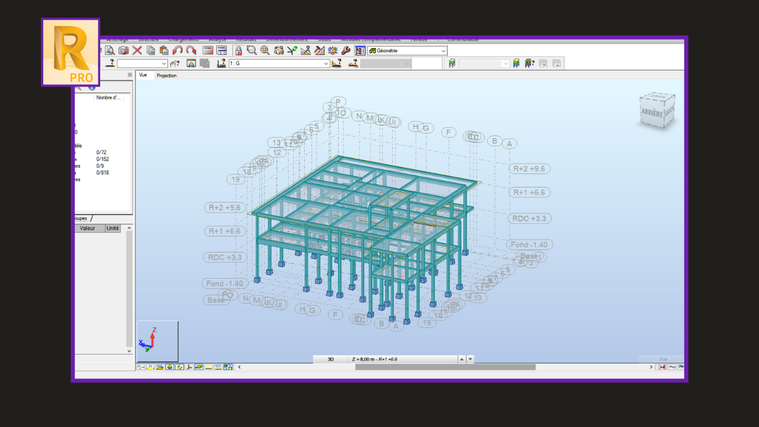759x427 pixels.
Task: Click the horizontal scrollbar below the view
Action: point(445,367)
